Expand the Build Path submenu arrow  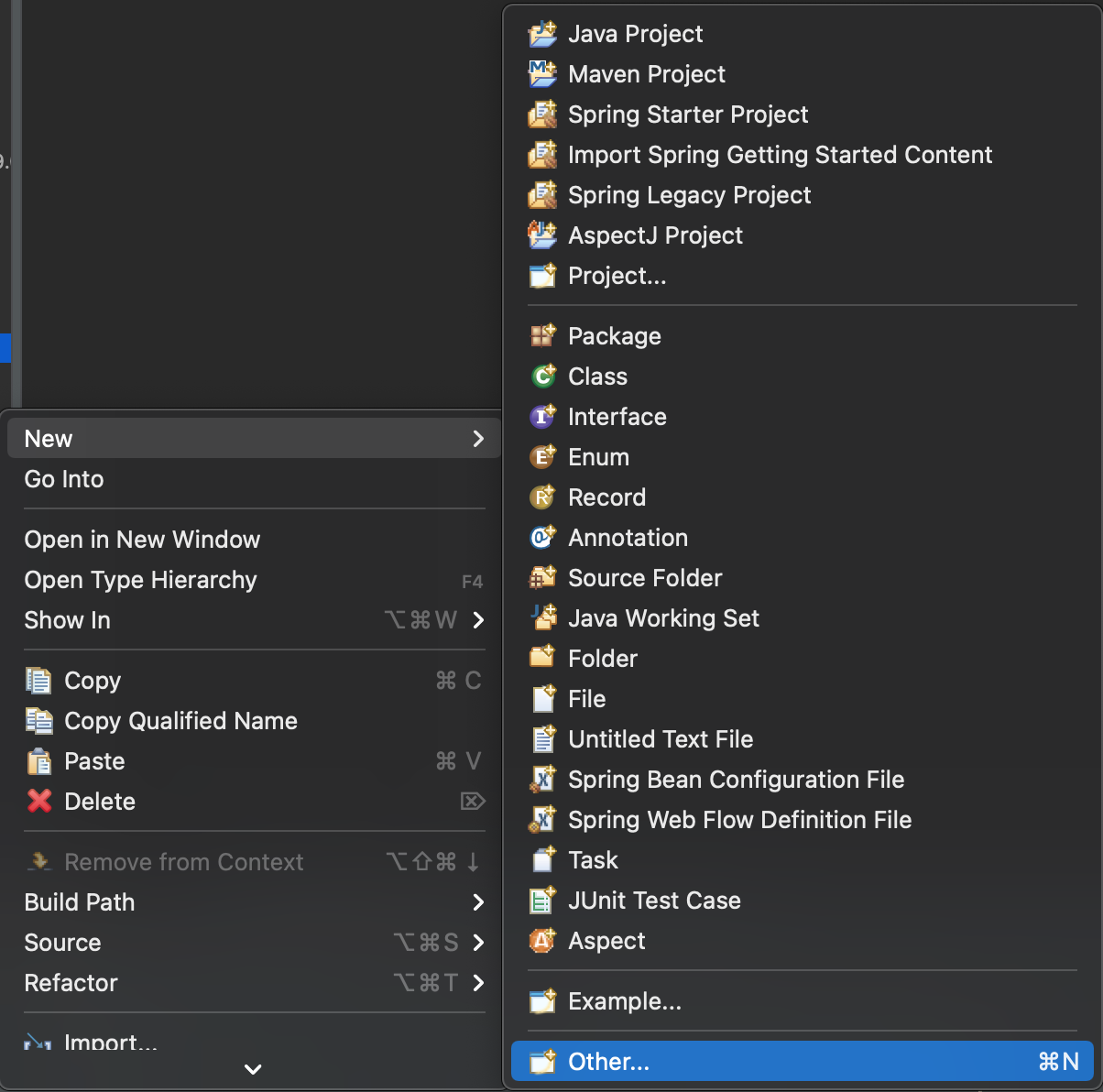click(x=477, y=902)
